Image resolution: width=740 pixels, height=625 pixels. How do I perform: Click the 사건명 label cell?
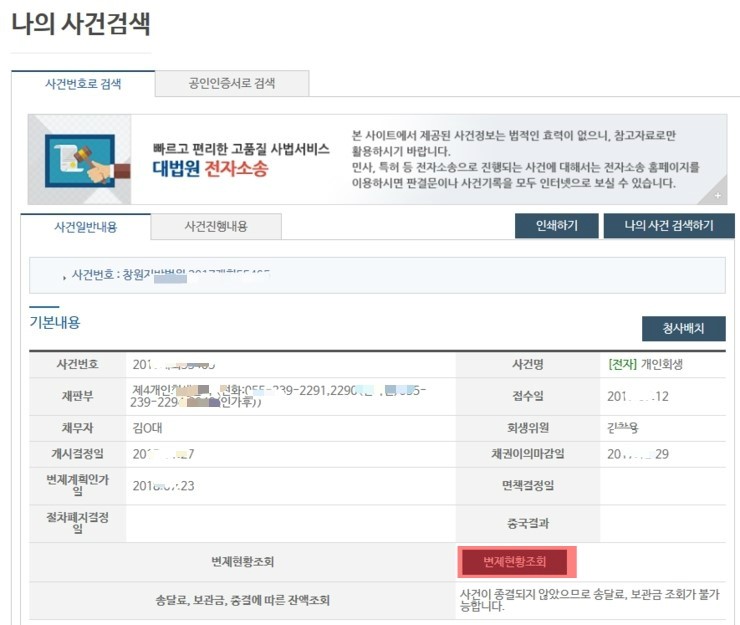tap(528, 364)
